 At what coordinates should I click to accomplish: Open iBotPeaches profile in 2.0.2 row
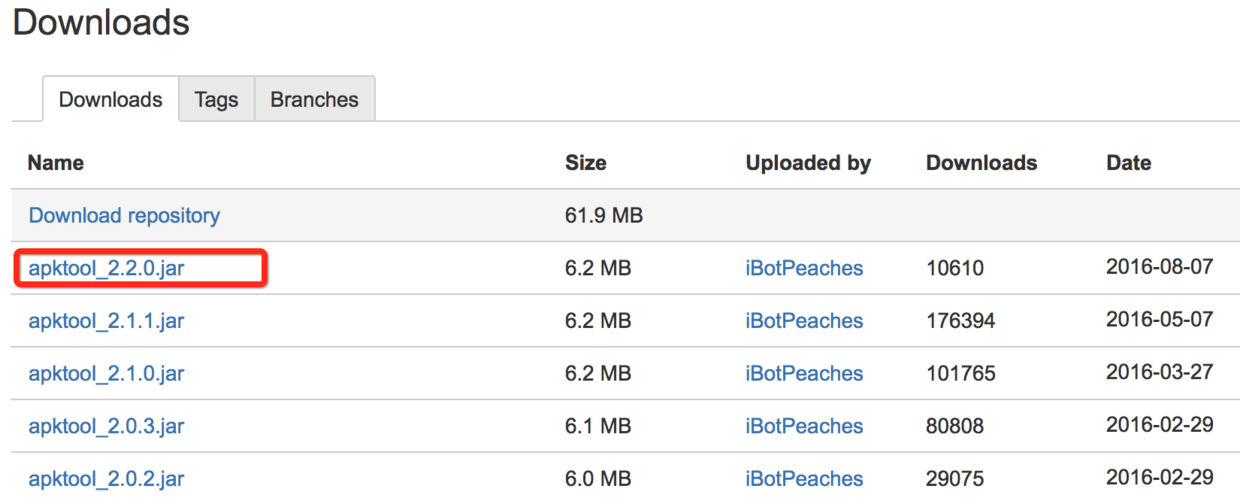click(804, 479)
